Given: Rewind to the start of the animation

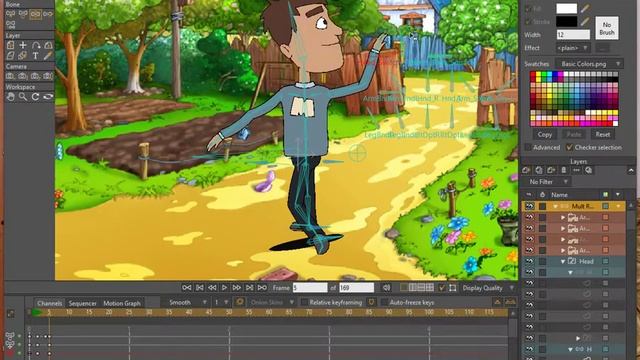Looking at the screenshot, I should [x=187, y=288].
